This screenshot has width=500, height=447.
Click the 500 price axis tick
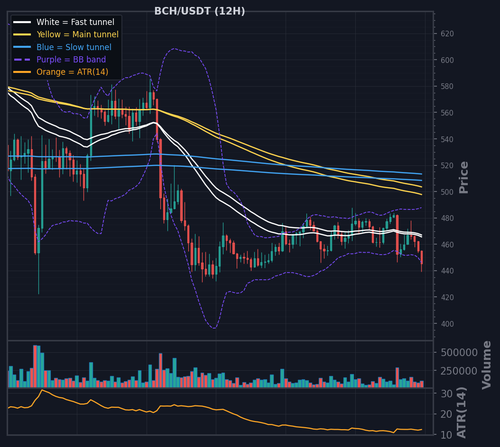(447, 192)
